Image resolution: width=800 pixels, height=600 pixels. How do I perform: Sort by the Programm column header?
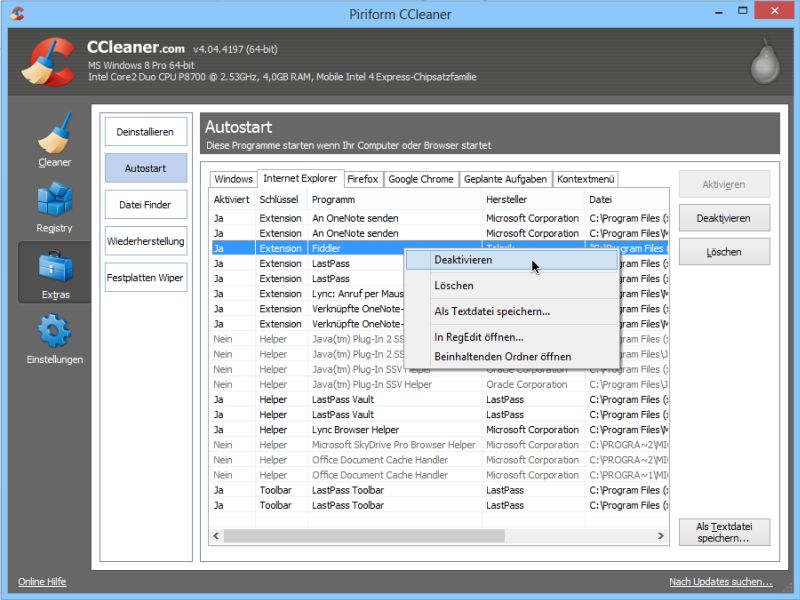pos(394,199)
